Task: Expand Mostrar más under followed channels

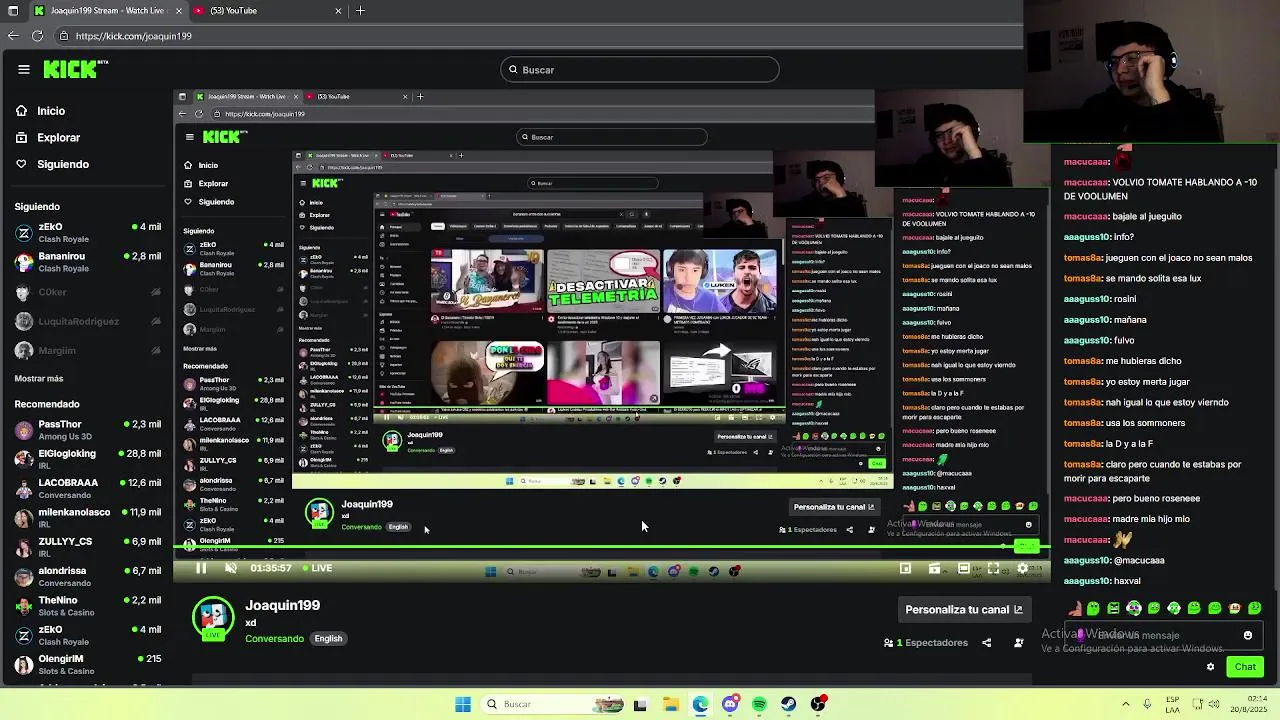Action: [x=39, y=378]
